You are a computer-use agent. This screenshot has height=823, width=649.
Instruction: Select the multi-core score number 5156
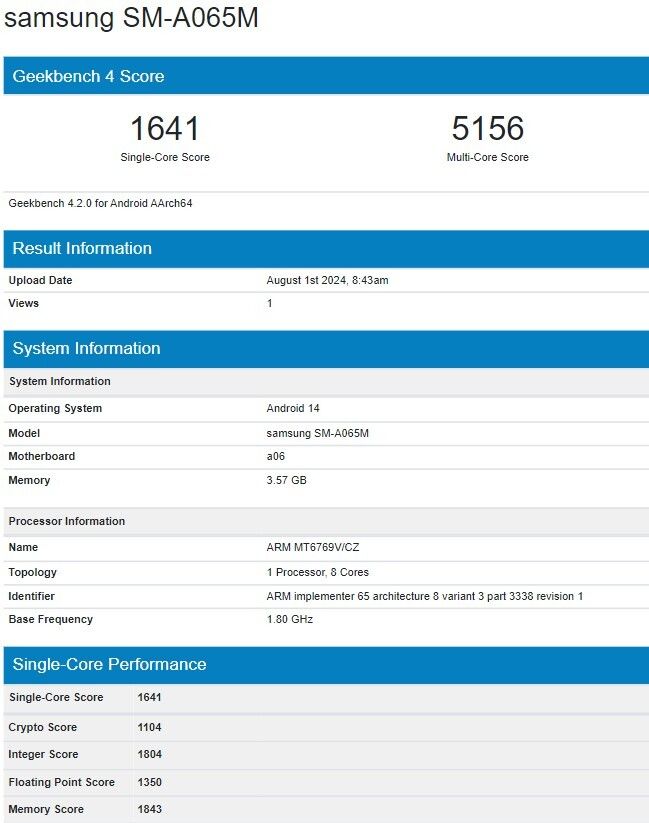pyautogui.click(x=488, y=128)
